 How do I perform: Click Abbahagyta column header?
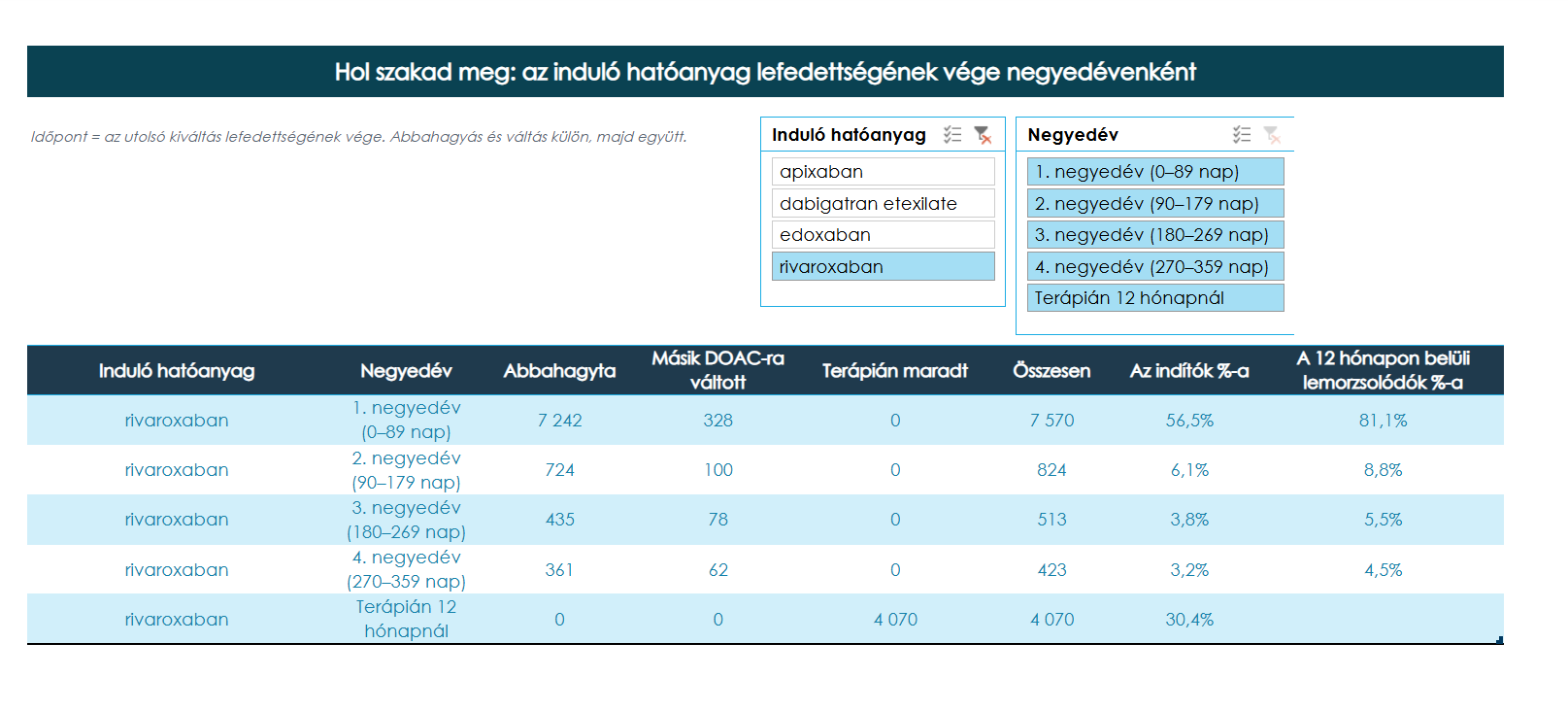pyautogui.click(x=559, y=370)
